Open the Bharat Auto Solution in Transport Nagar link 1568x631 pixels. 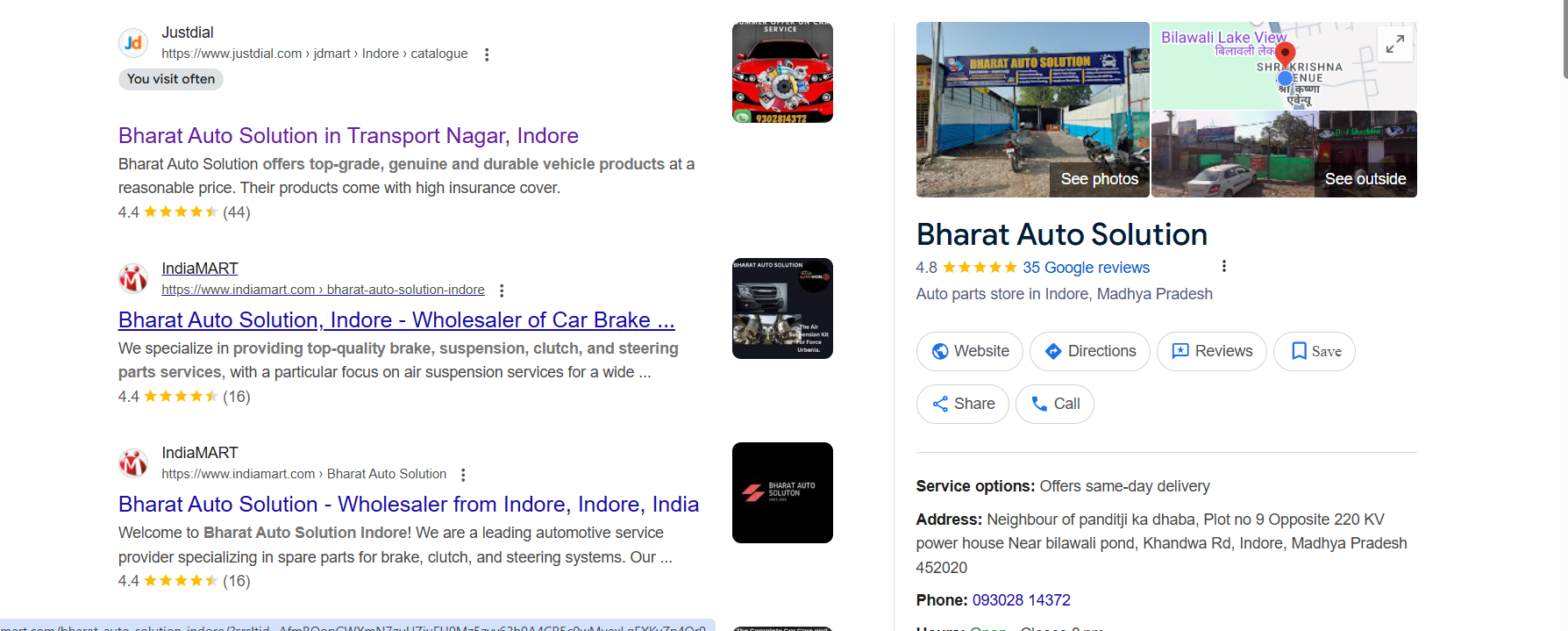coord(348,136)
